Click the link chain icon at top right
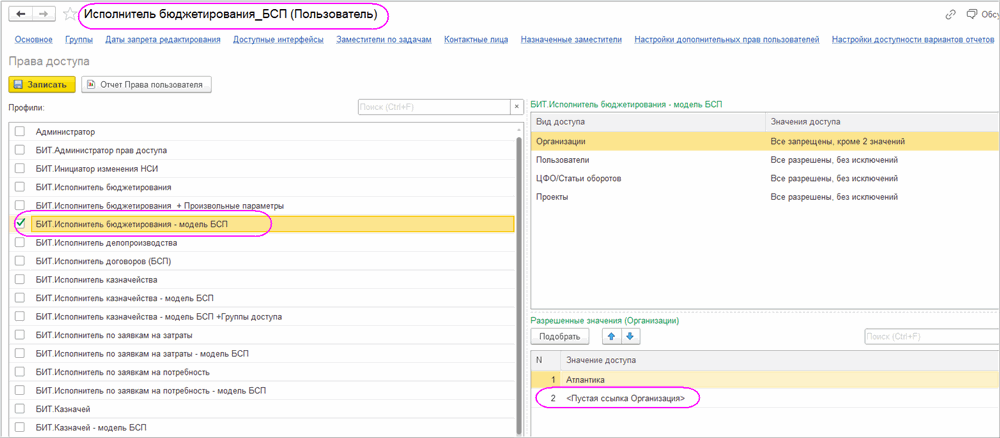1000x438 pixels. click(x=951, y=15)
